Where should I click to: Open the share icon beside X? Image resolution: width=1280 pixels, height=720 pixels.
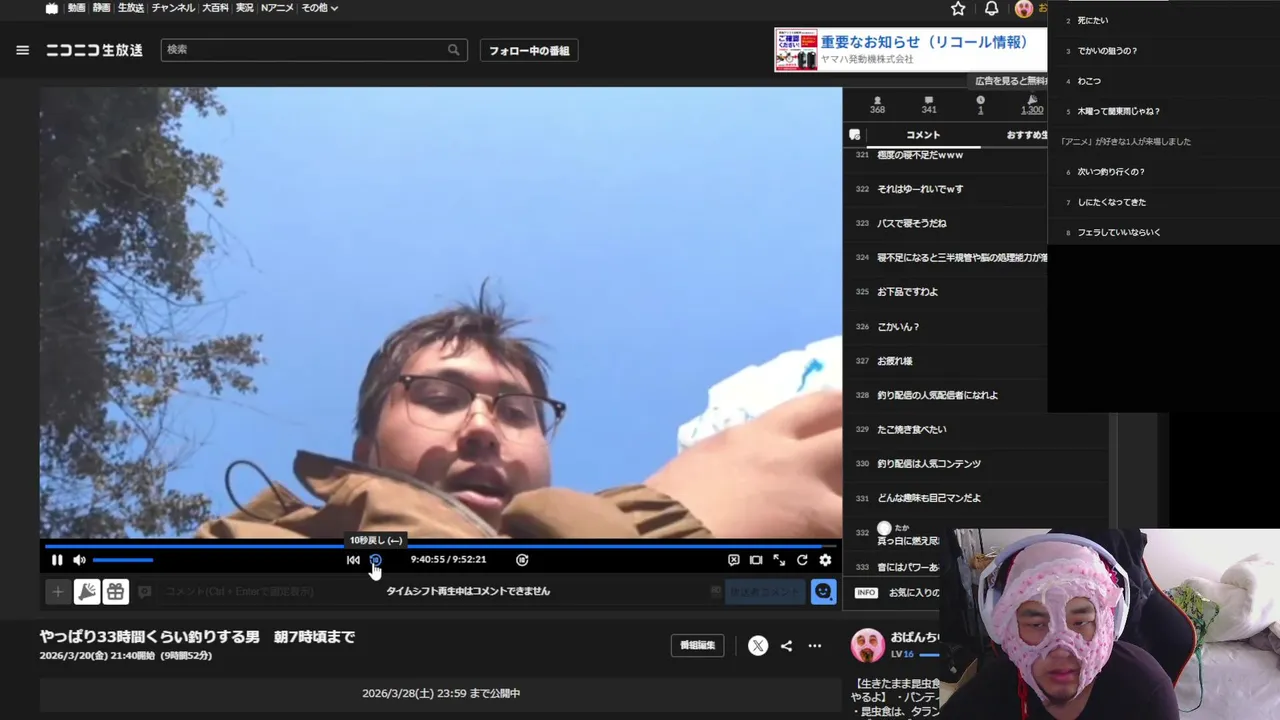(786, 646)
